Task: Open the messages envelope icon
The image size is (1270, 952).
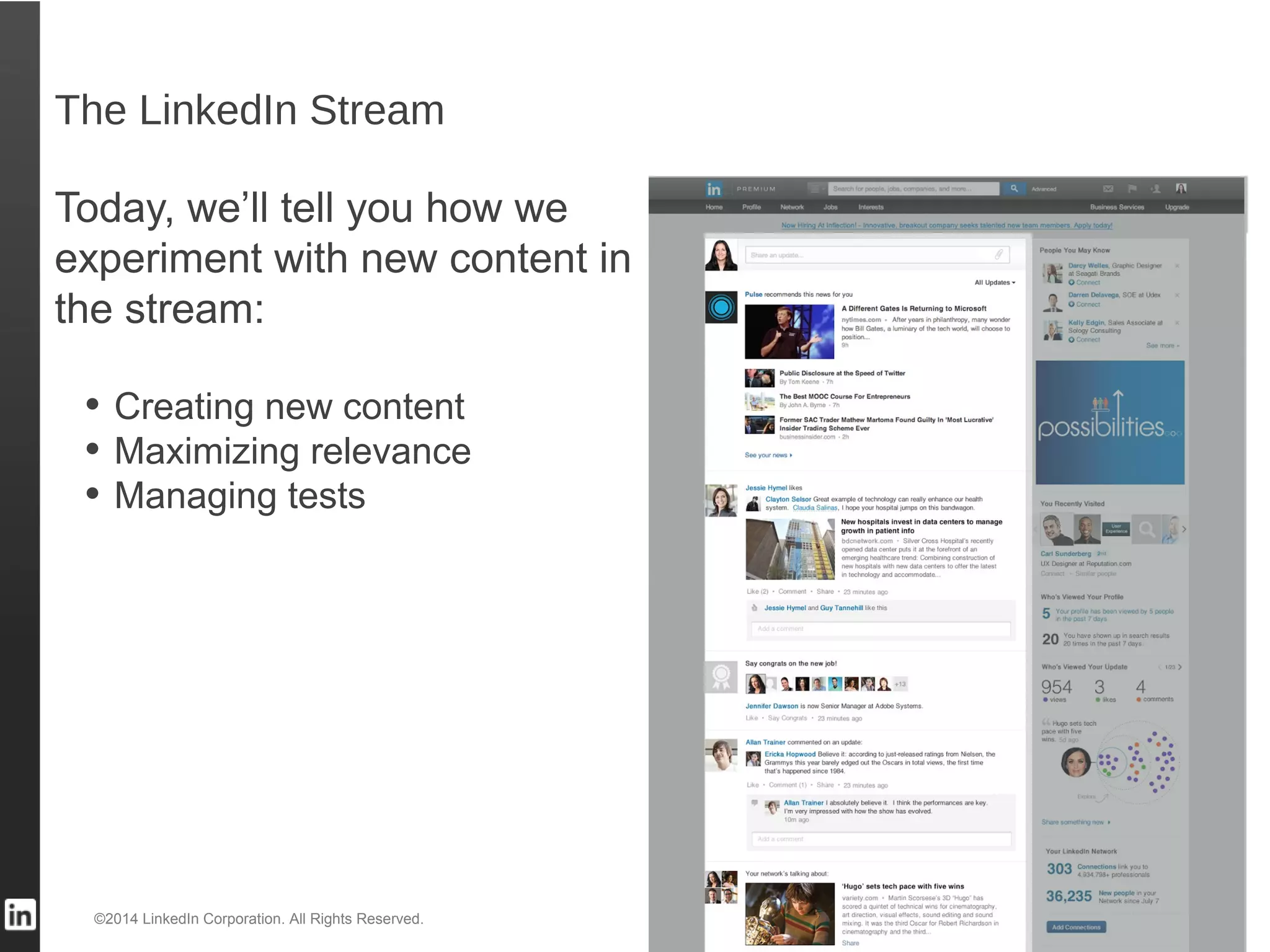Action: 1108,189
